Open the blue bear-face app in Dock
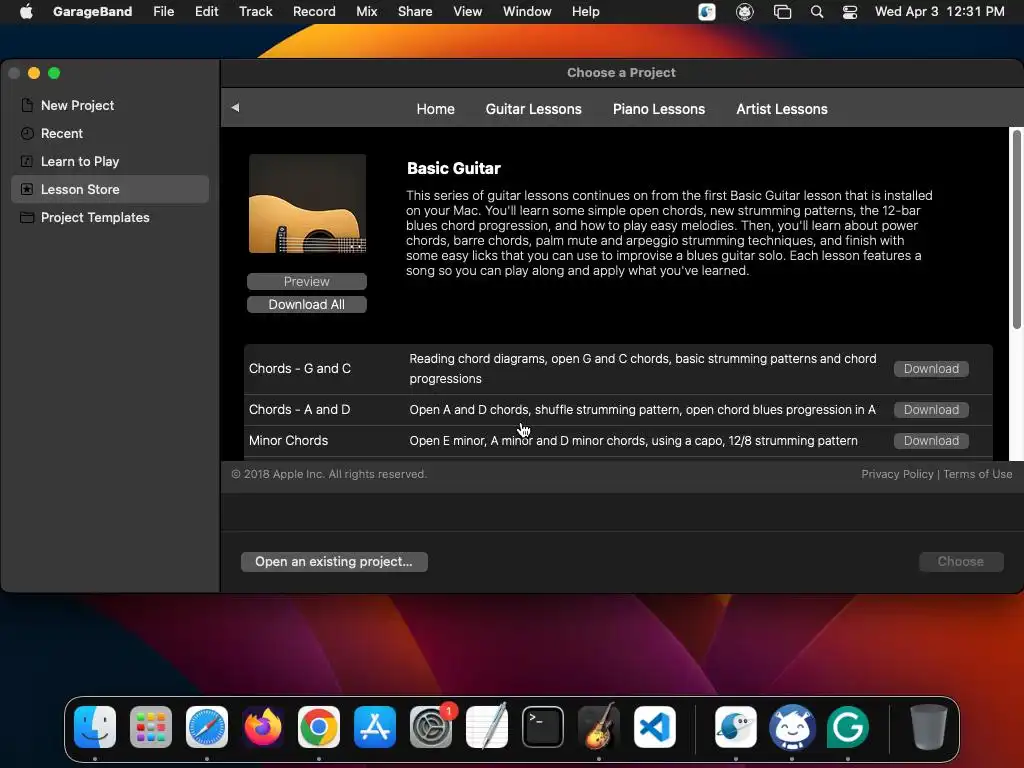This screenshot has height=768, width=1024. tap(792, 726)
